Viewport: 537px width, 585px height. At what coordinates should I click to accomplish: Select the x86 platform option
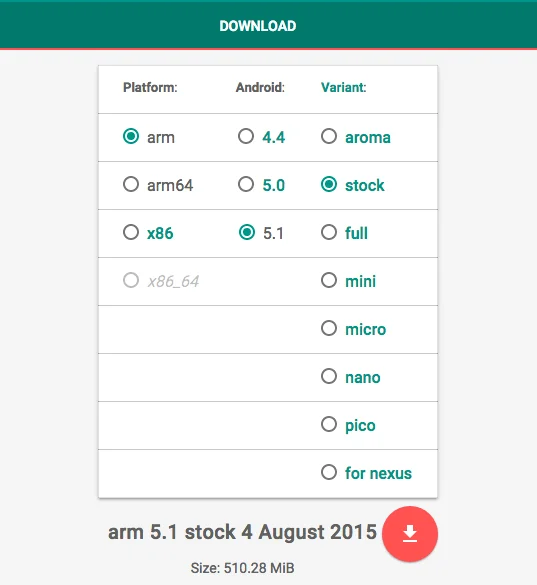click(131, 232)
